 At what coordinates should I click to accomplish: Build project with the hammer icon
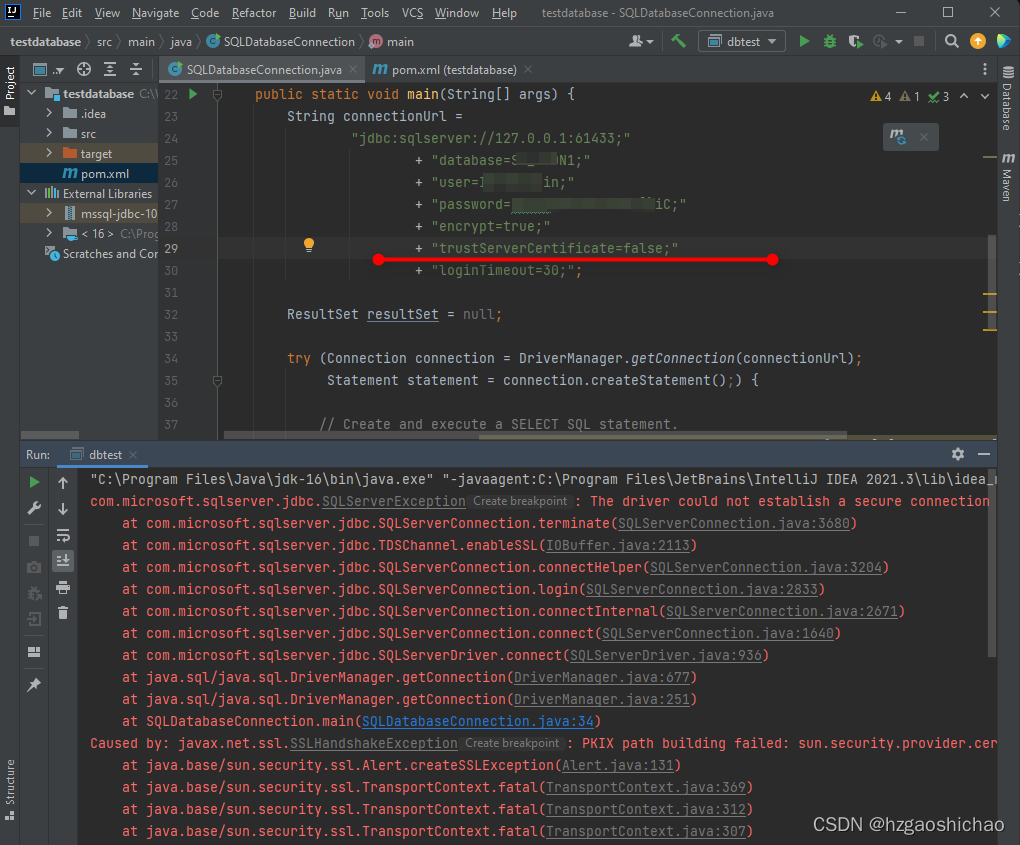tap(678, 42)
